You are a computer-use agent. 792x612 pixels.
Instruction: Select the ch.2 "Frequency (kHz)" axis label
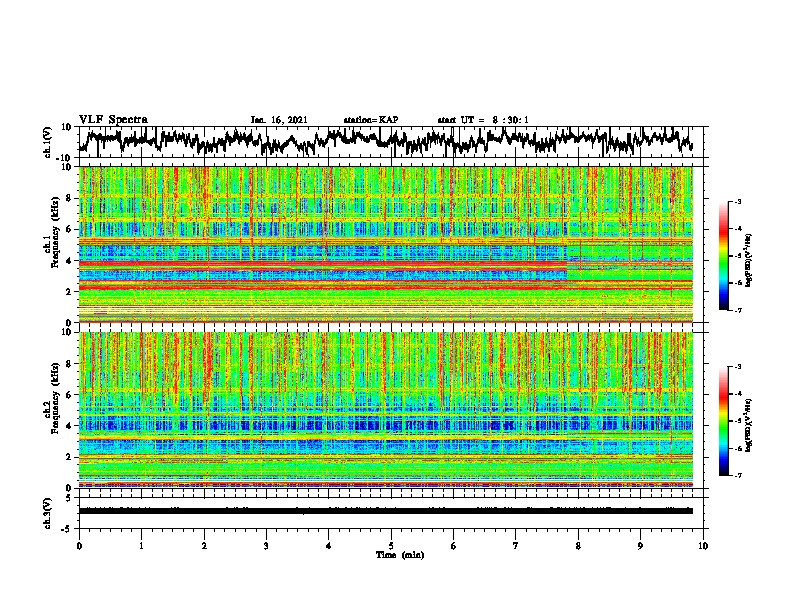pos(55,397)
